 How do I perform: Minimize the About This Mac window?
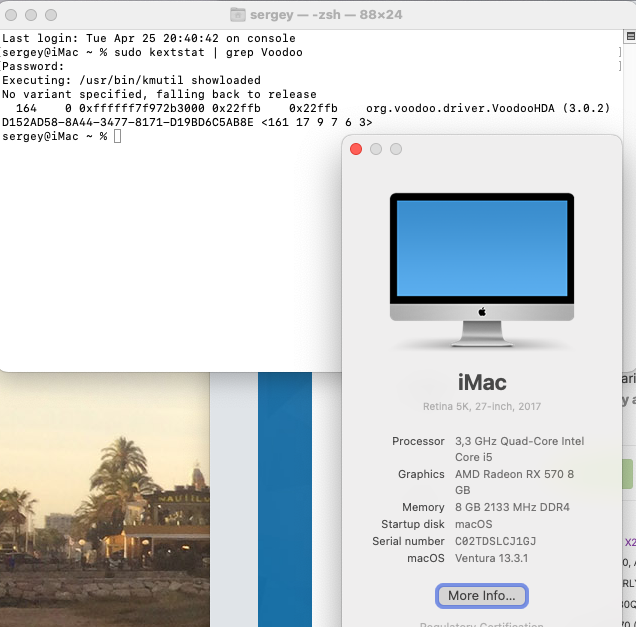(x=376, y=149)
